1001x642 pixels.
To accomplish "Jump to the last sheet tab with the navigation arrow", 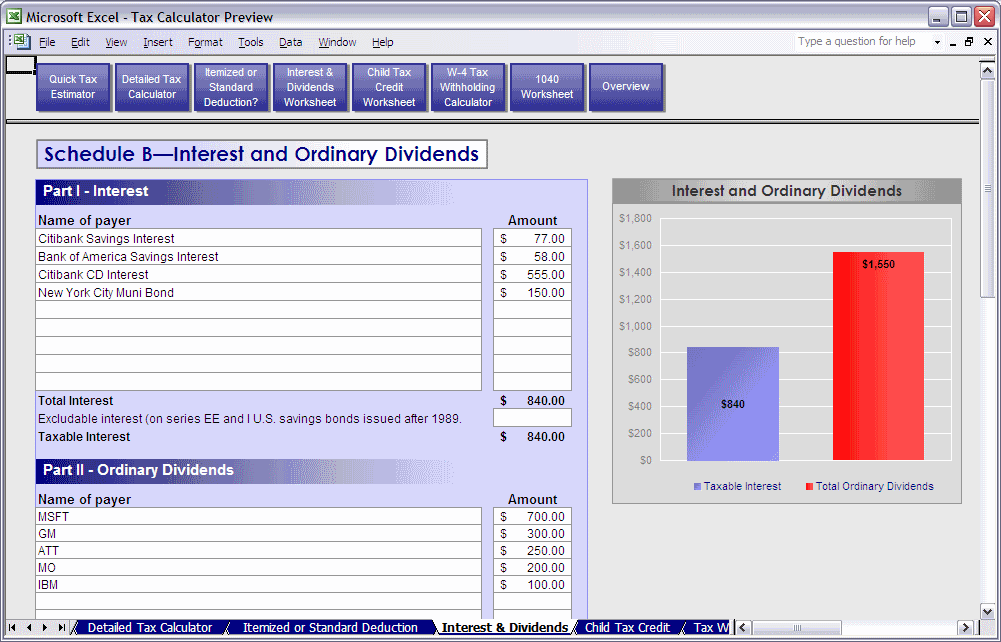I will pyautogui.click(x=61, y=627).
